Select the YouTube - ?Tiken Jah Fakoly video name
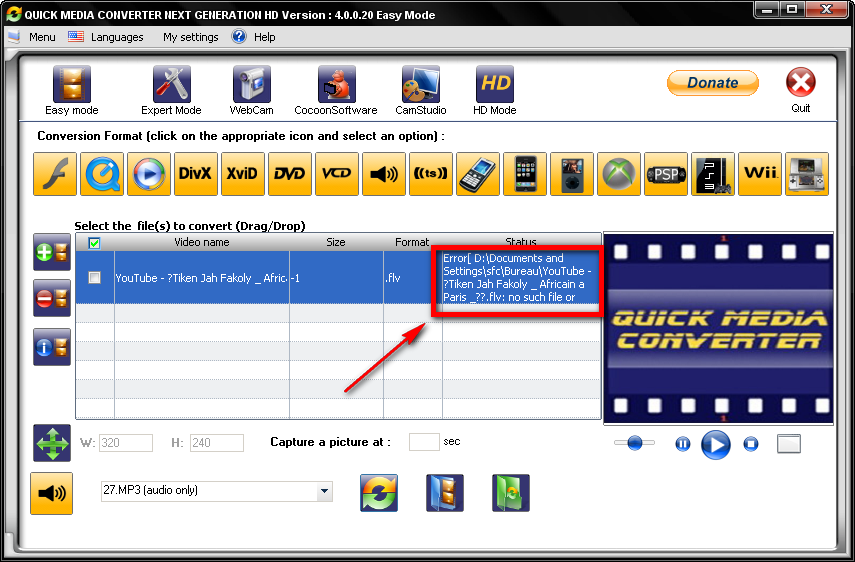855x562 pixels. coord(201,278)
